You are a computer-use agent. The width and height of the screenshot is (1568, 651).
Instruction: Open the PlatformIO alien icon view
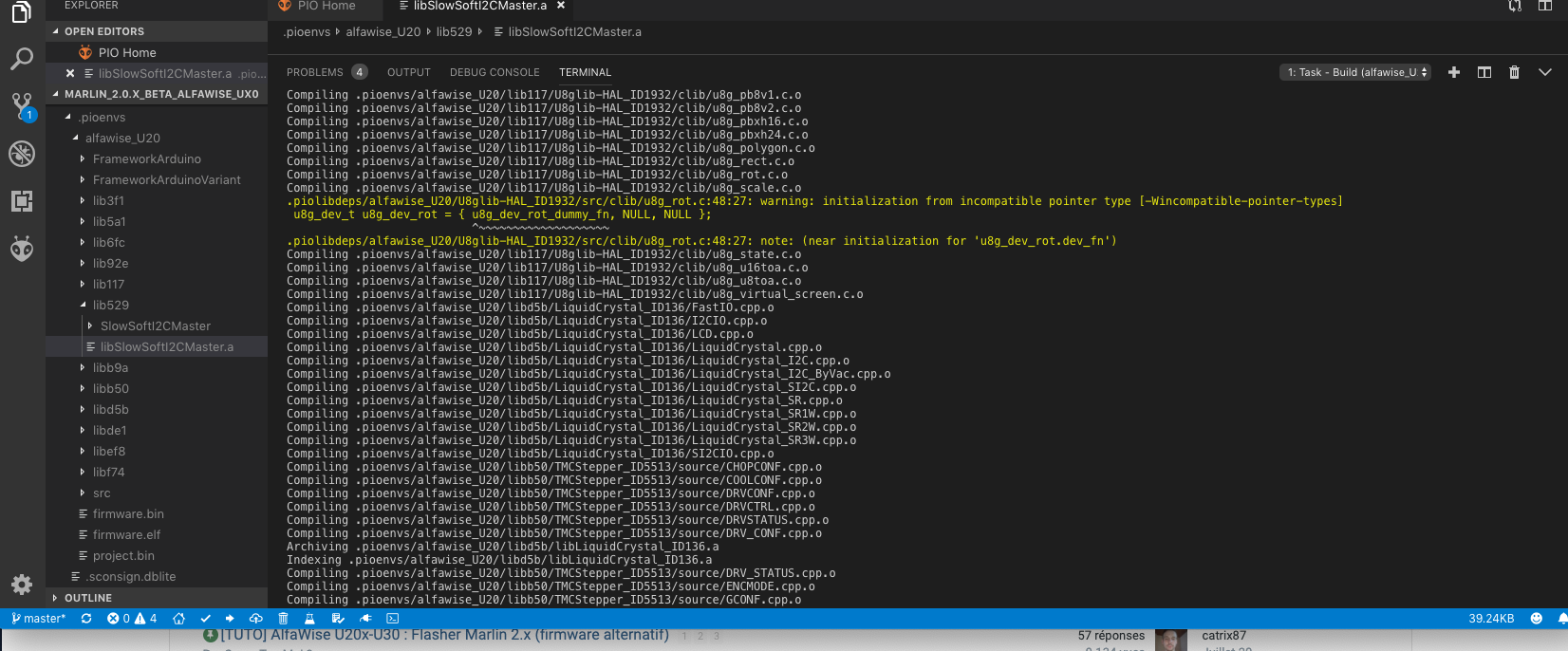22,249
